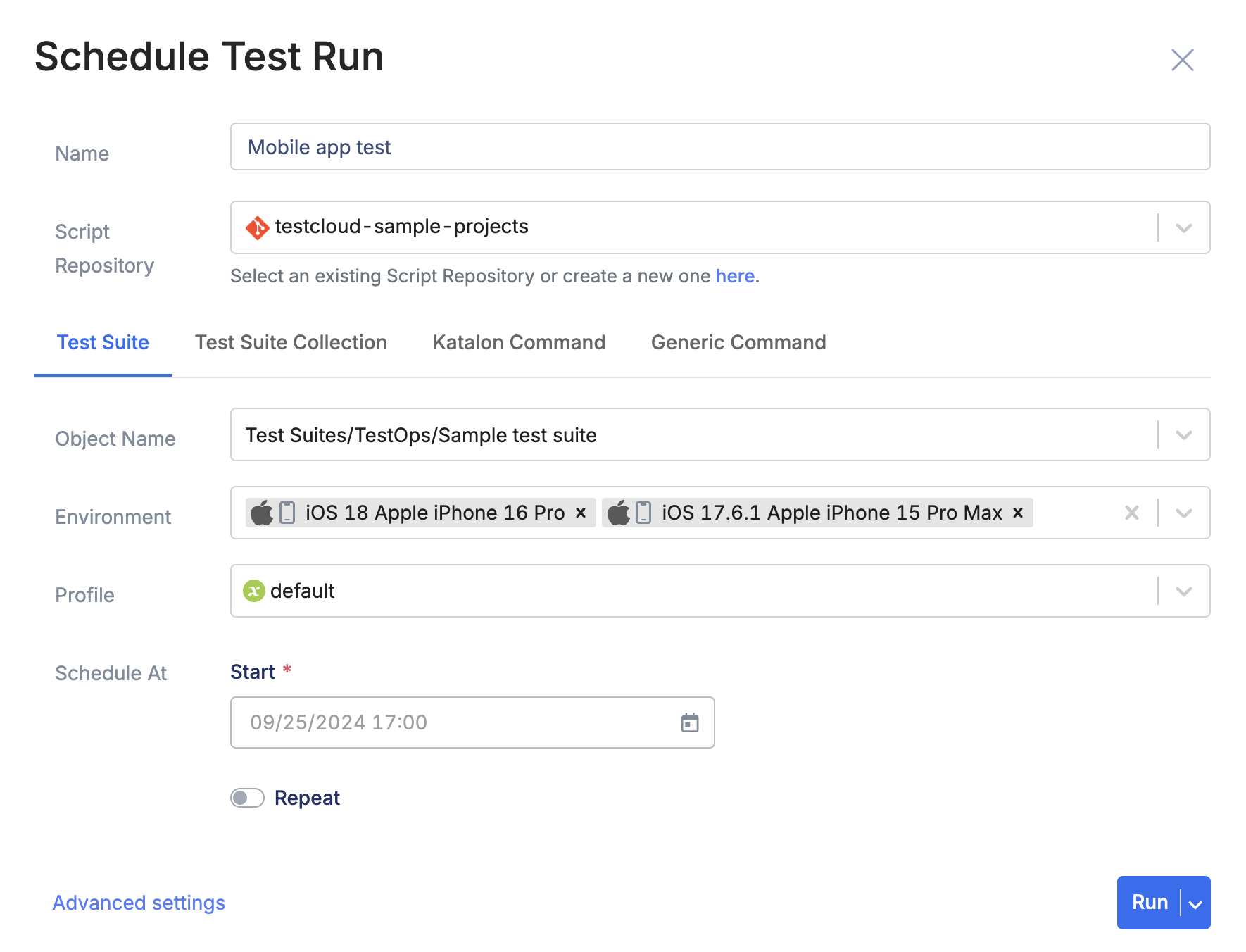Expand the Object Name dropdown
The image size is (1246, 952).
coord(1183,435)
